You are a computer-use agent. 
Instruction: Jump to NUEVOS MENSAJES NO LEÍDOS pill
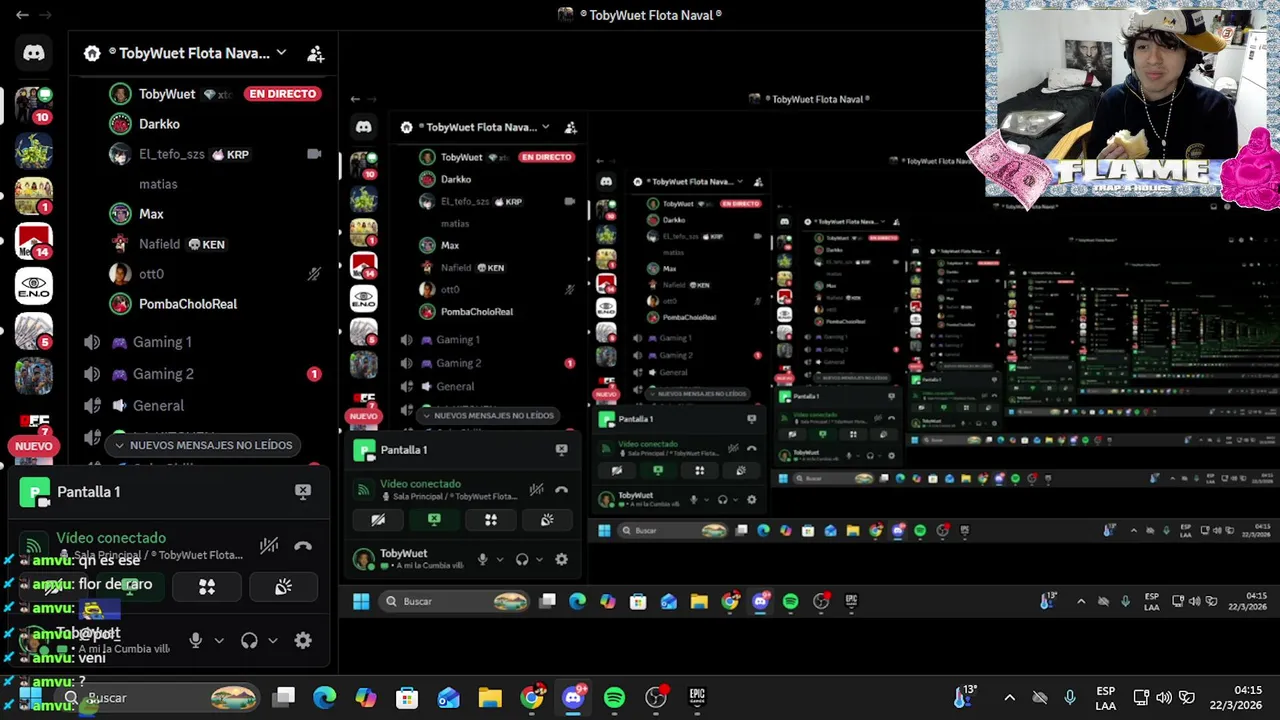[204, 445]
